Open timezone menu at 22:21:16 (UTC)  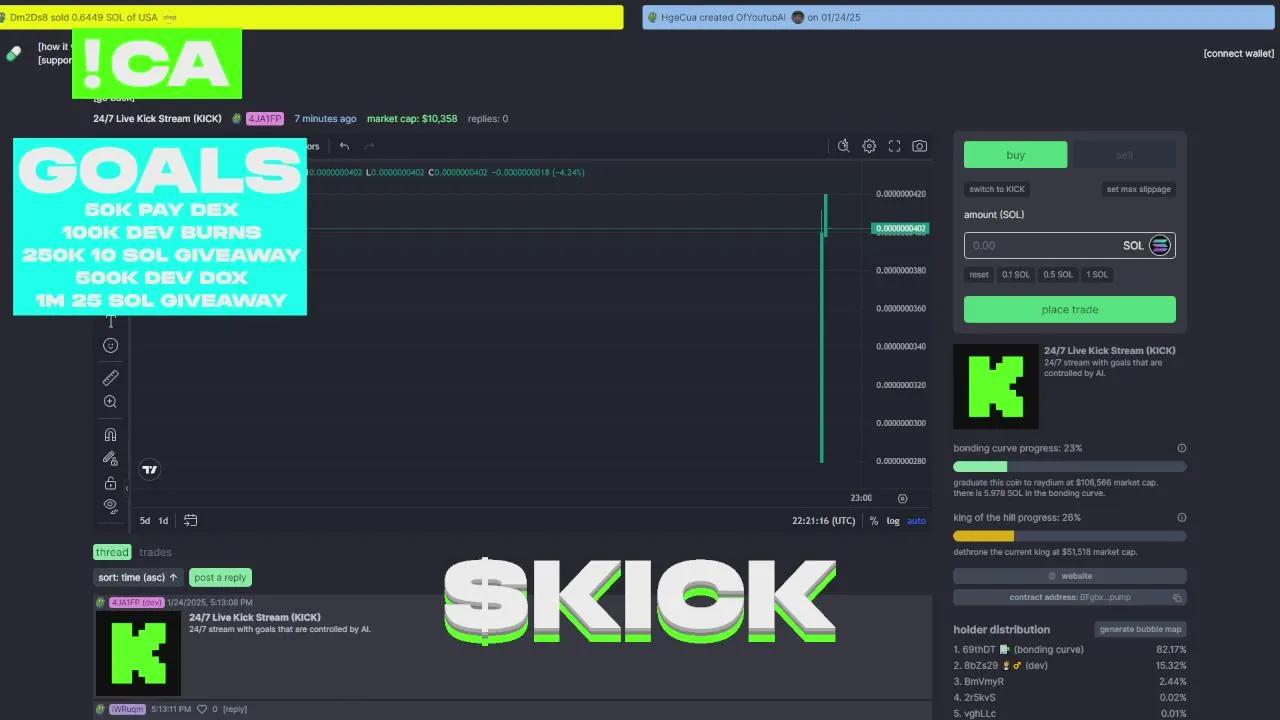[823, 520]
